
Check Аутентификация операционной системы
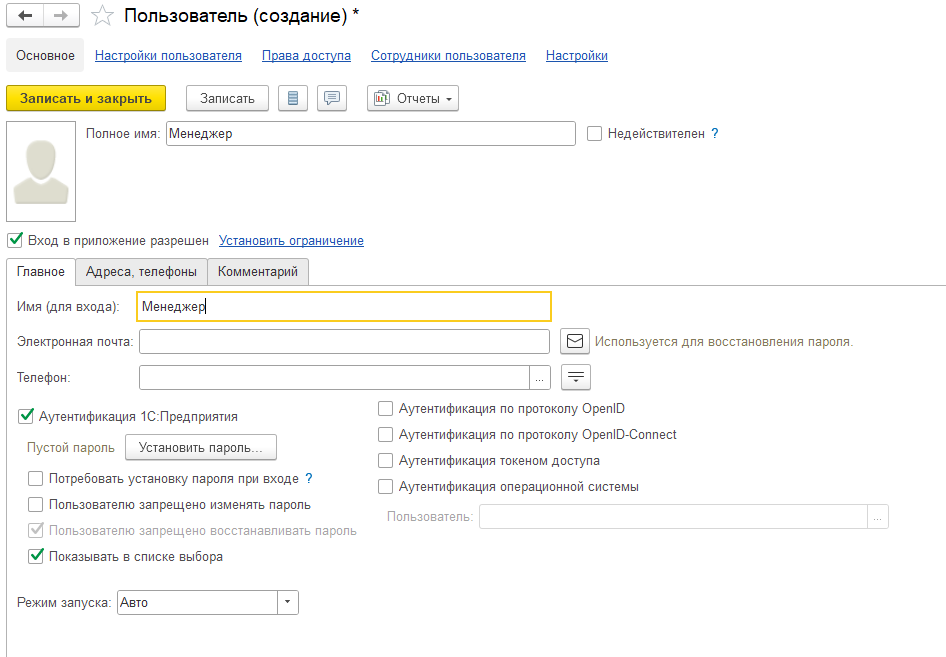(x=386, y=486)
